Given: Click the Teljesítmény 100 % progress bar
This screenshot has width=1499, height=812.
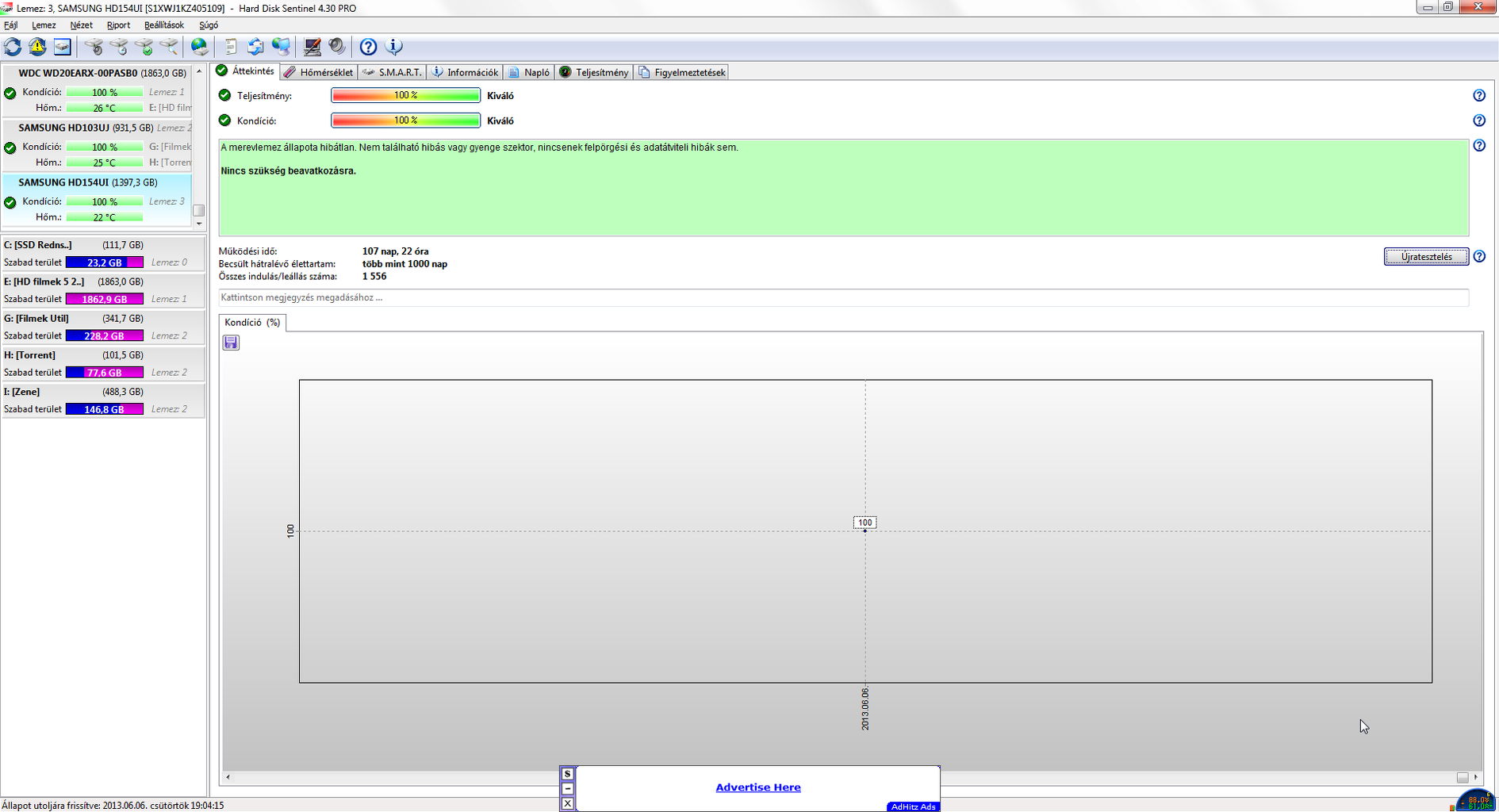Looking at the screenshot, I should [405, 95].
